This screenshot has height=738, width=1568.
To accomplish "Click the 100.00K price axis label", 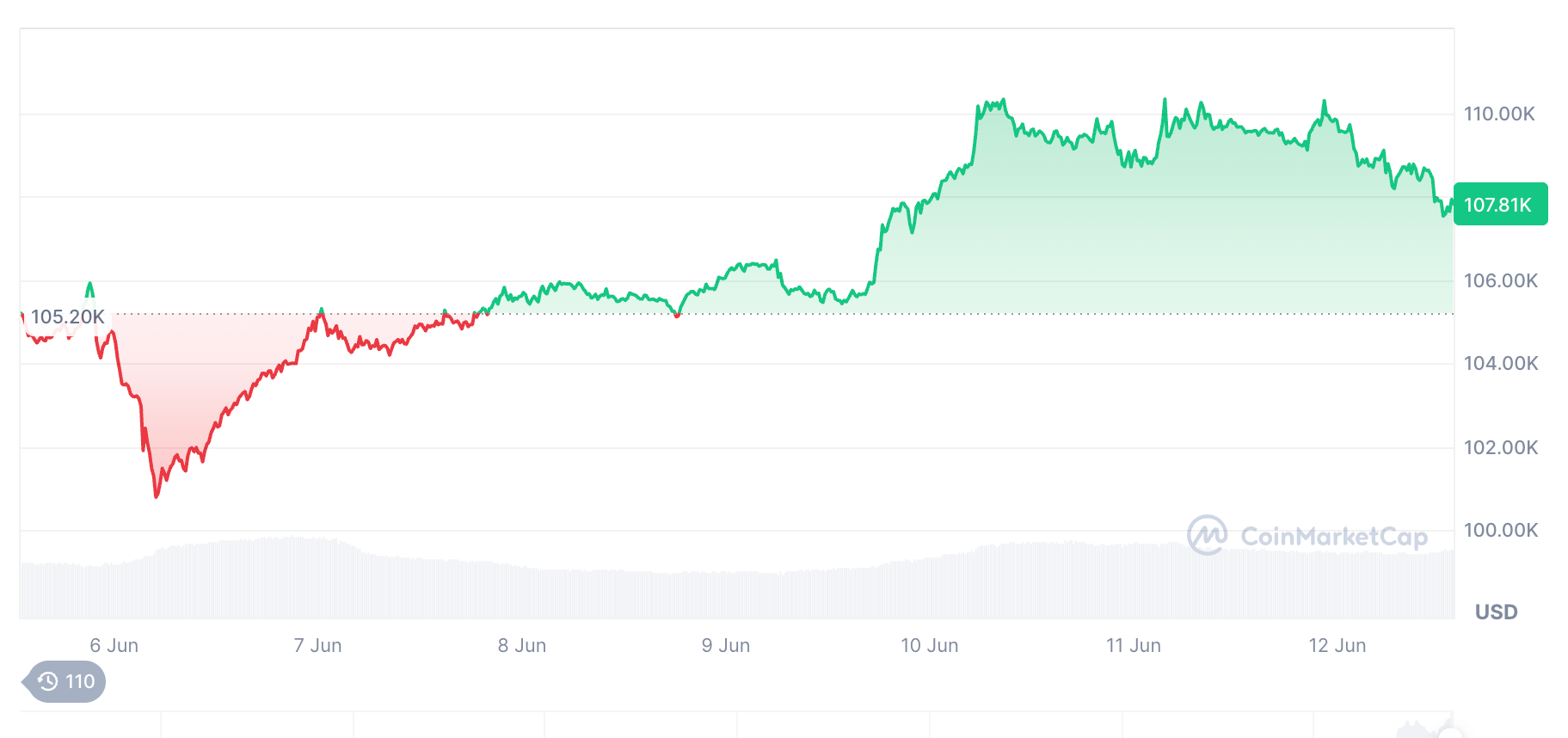I will [x=1500, y=530].
